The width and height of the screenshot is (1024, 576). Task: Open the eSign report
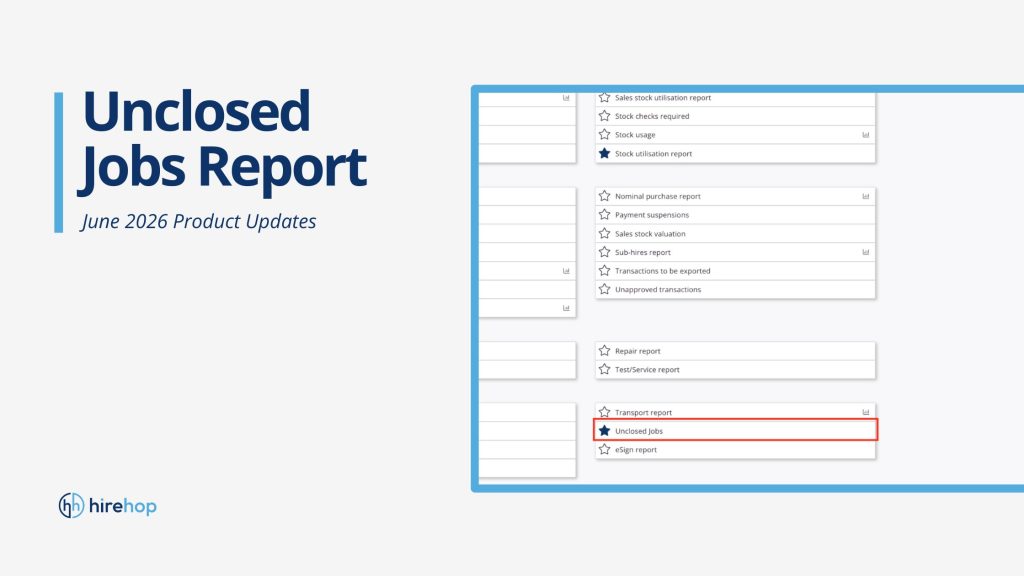[635, 450]
